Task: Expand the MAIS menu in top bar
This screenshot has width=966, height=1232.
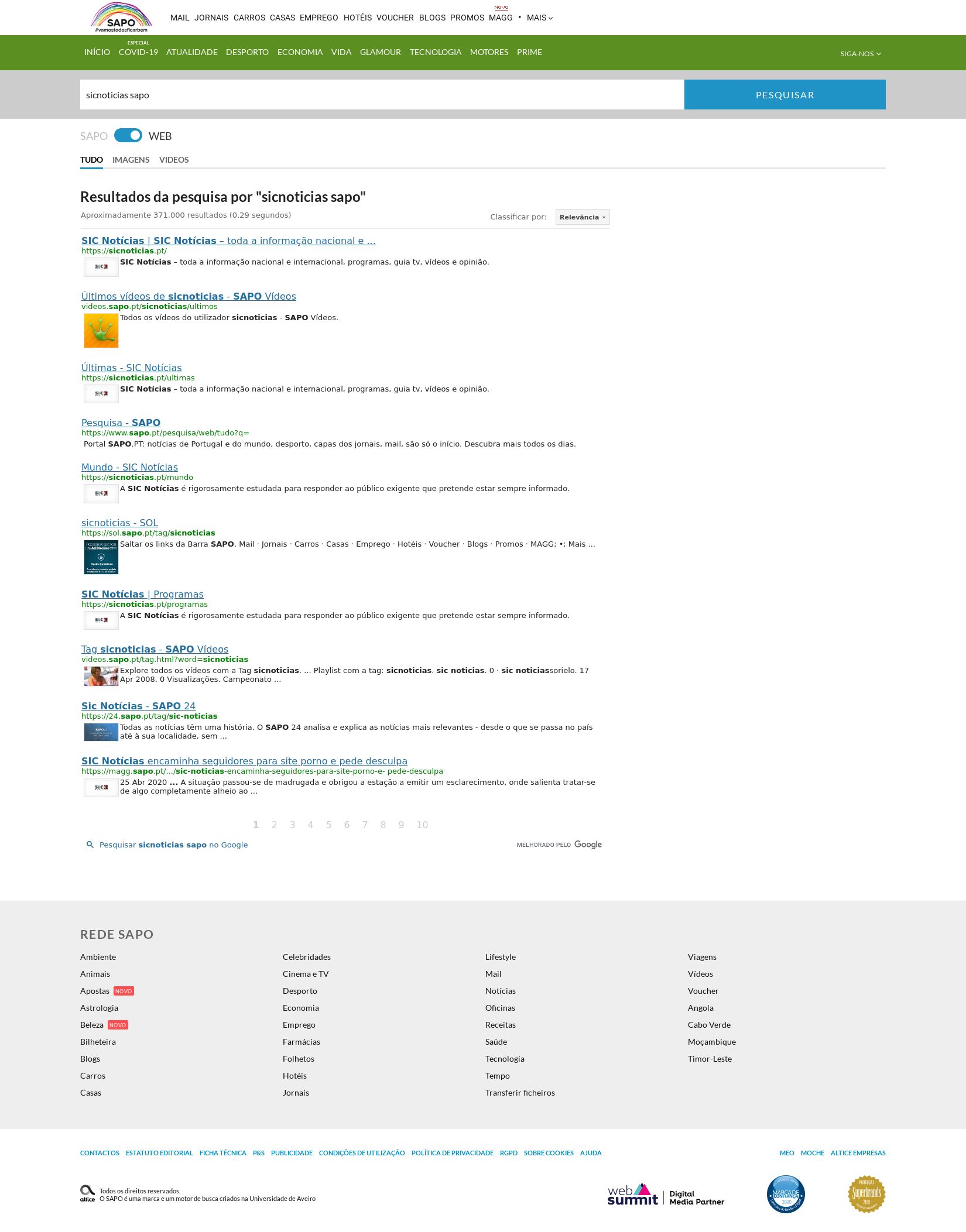Action: click(x=539, y=18)
